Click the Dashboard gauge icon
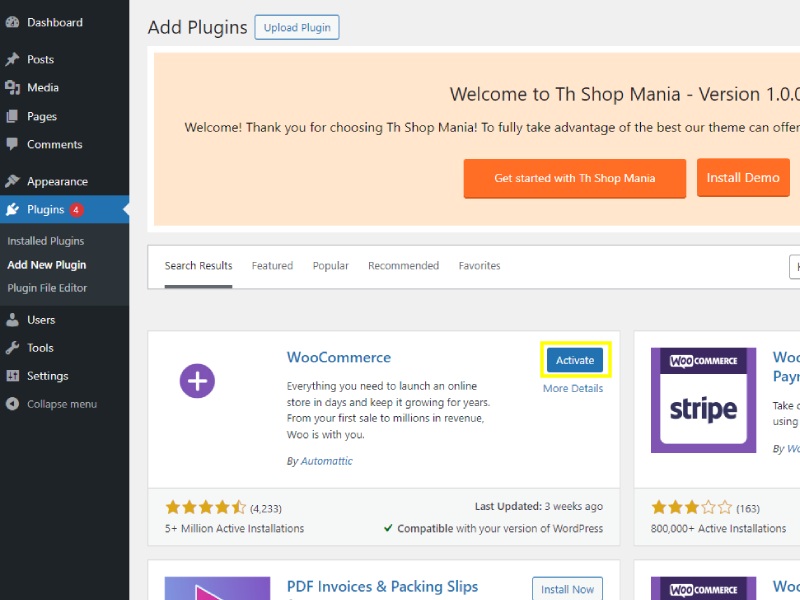The image size is (800, 600). (12, 22)
